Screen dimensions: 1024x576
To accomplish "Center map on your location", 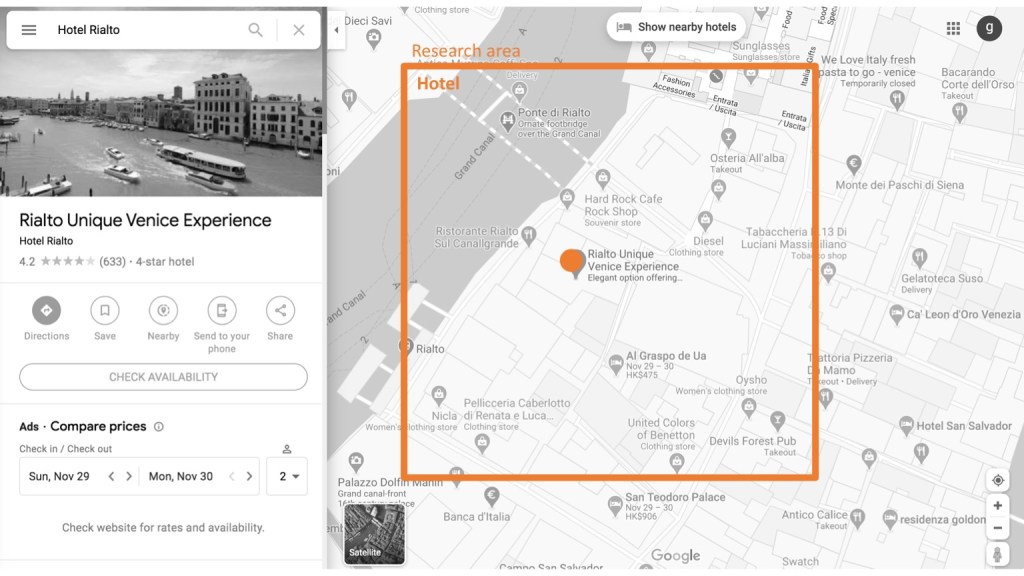I will click(997, 480).
